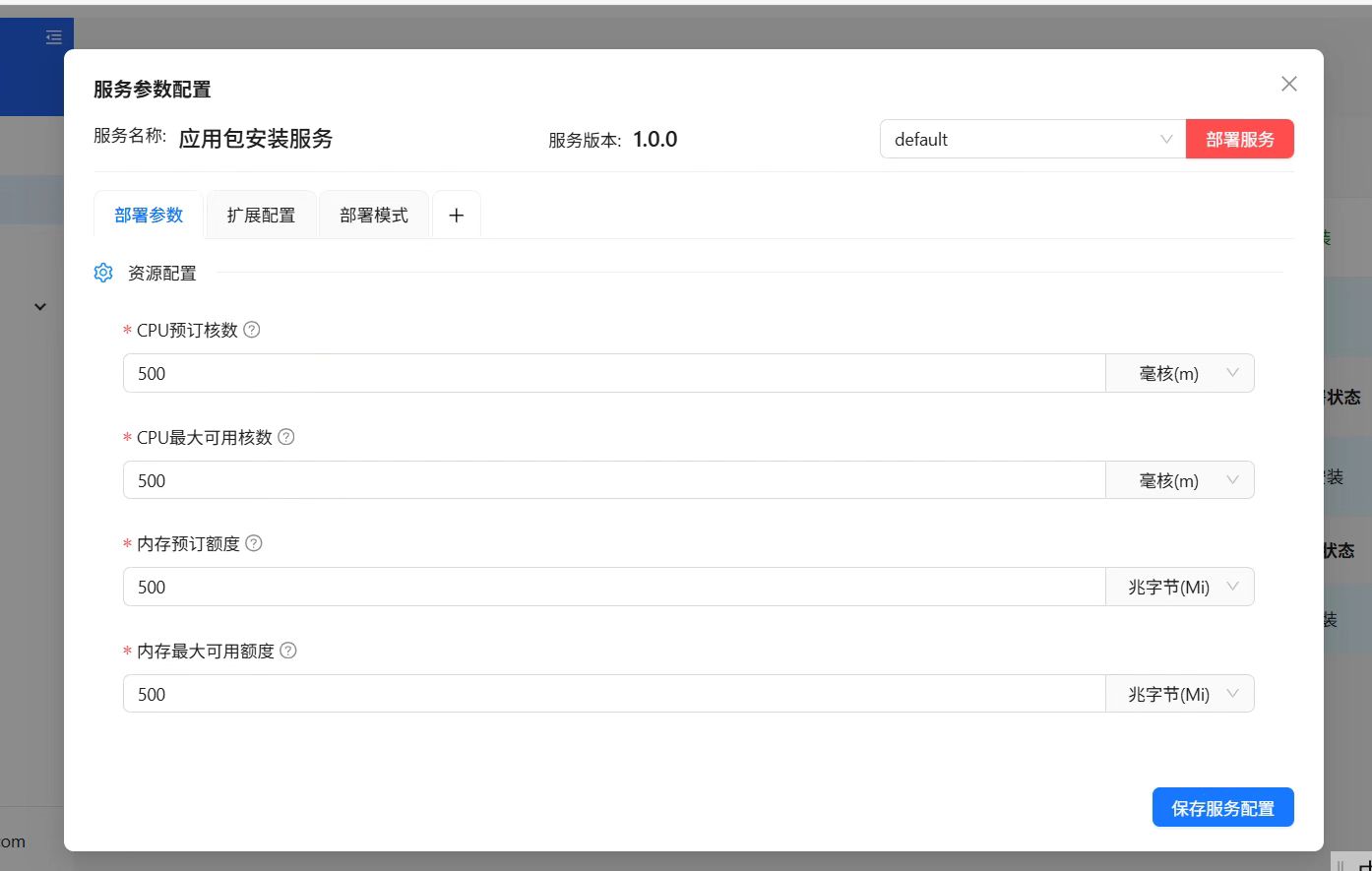The width and height of the screenshot is (1372, 871).
Task: Expand the sidebar chevron arrow
Action: pos(40,306)
